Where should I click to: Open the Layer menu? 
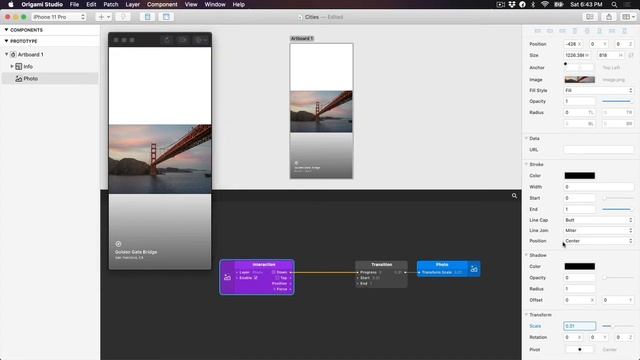pyautogui.click(x=133, y=4)
